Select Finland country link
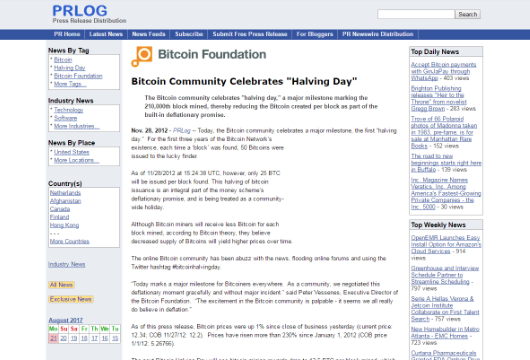 (x=59, y=217)
